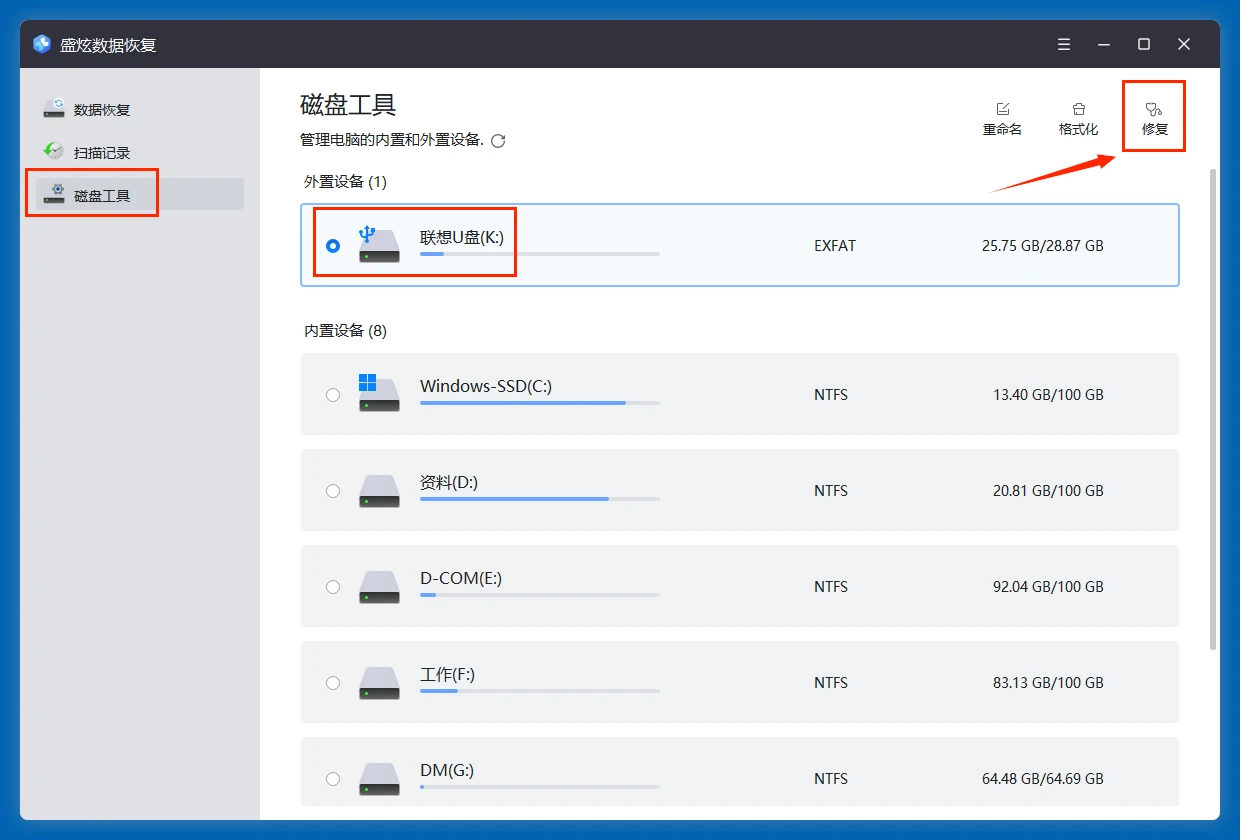The width and height of the screenshot is (1240, 840).
Task: Open the 重命名 rename tool
Action: tap(1002, 117)
